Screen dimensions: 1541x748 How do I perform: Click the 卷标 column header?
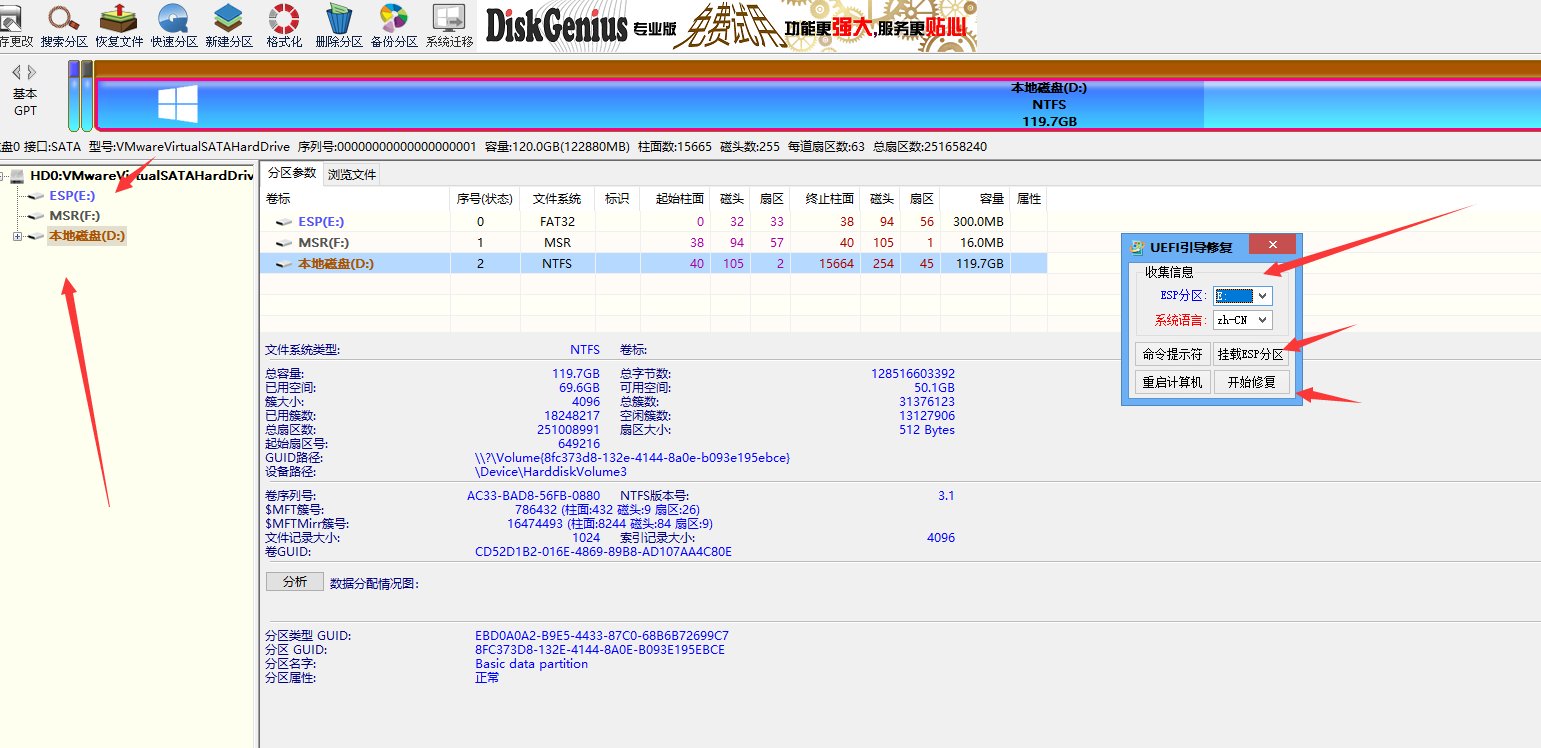[x=354, y=199]
